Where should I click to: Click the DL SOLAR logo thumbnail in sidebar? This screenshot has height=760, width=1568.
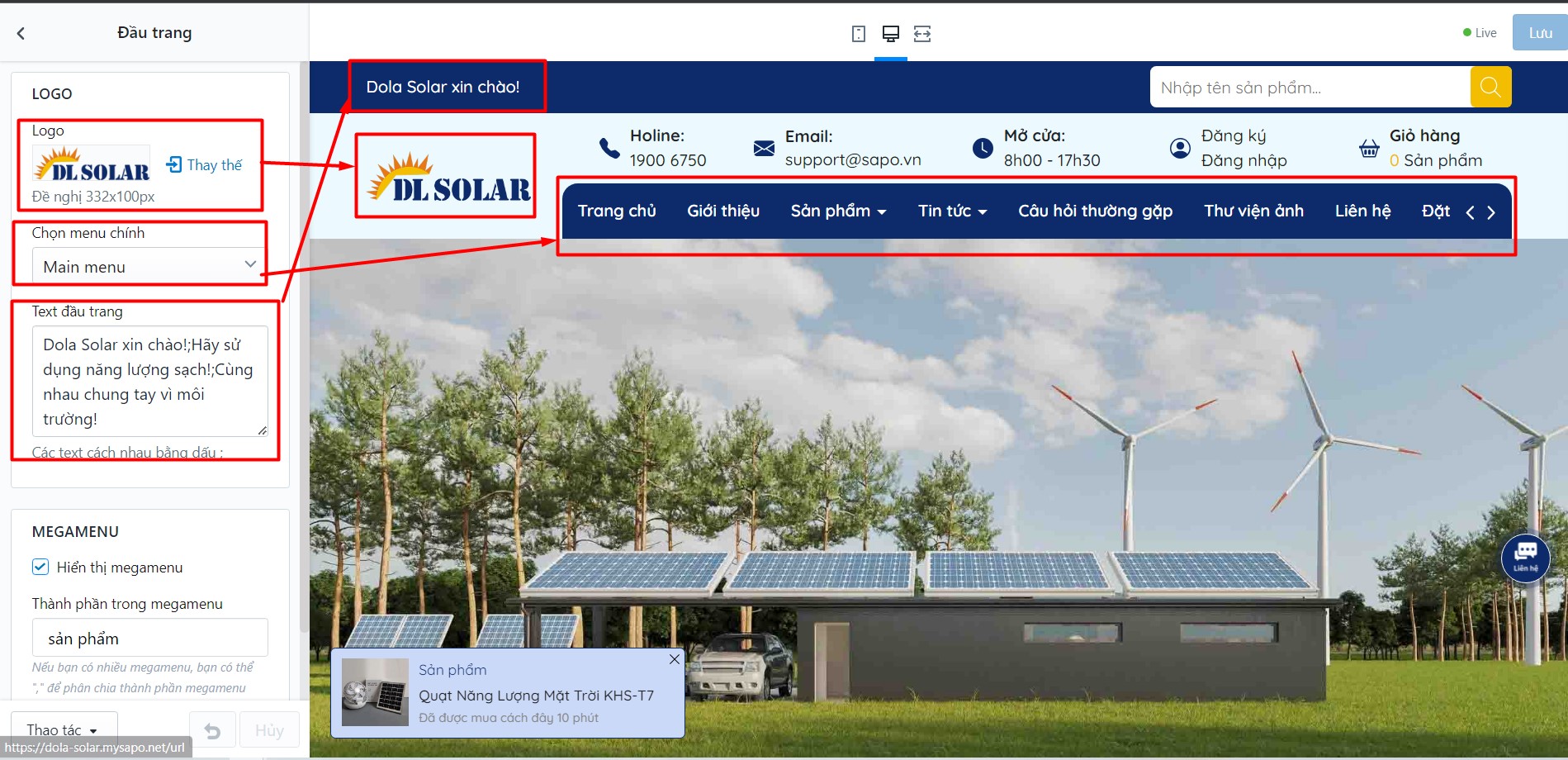[92, 164]
